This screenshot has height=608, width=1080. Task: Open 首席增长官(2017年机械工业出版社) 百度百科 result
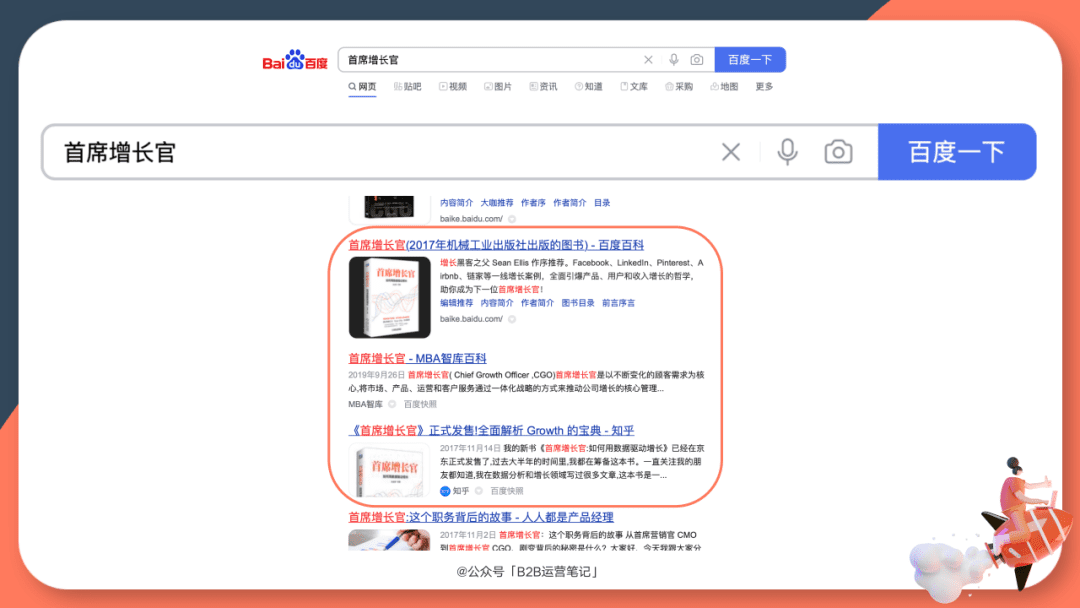click(x=496, y=245)
